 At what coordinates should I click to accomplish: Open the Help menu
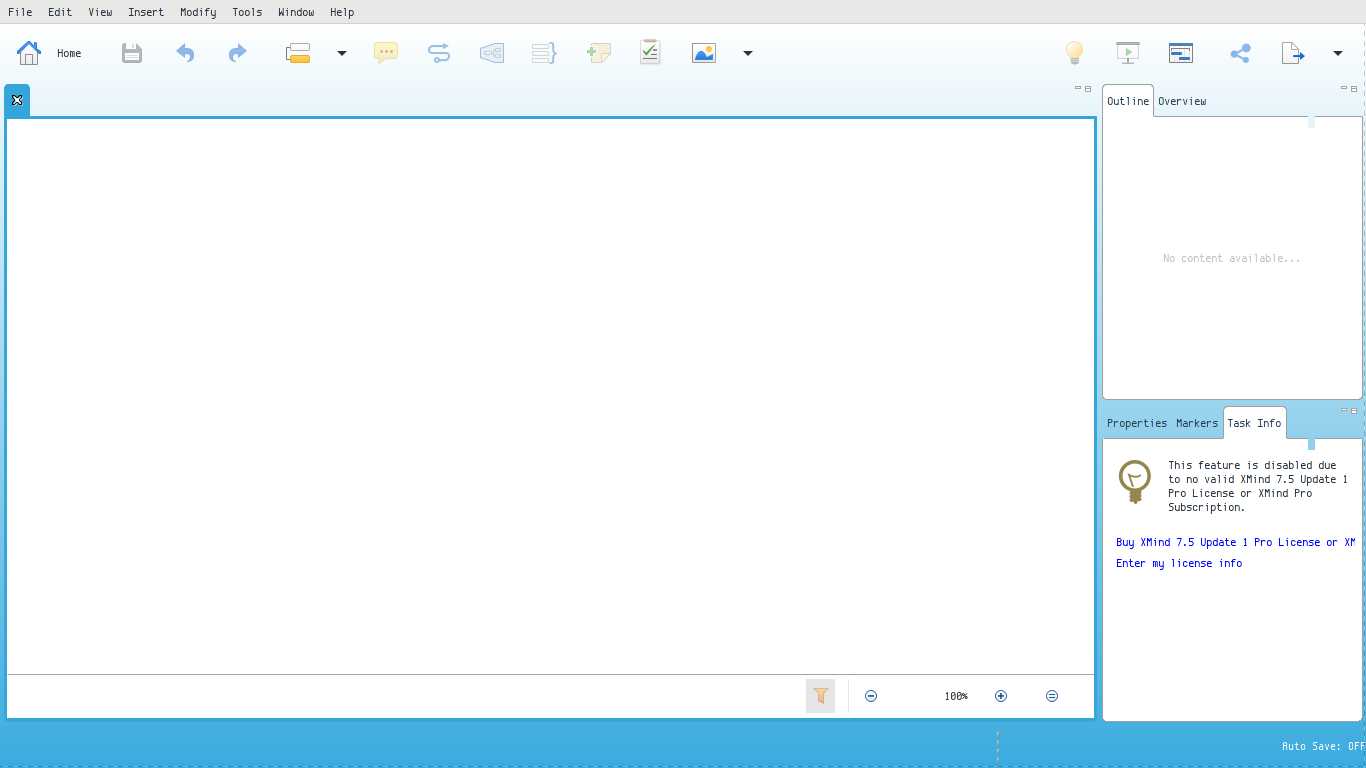coord(342,12)
